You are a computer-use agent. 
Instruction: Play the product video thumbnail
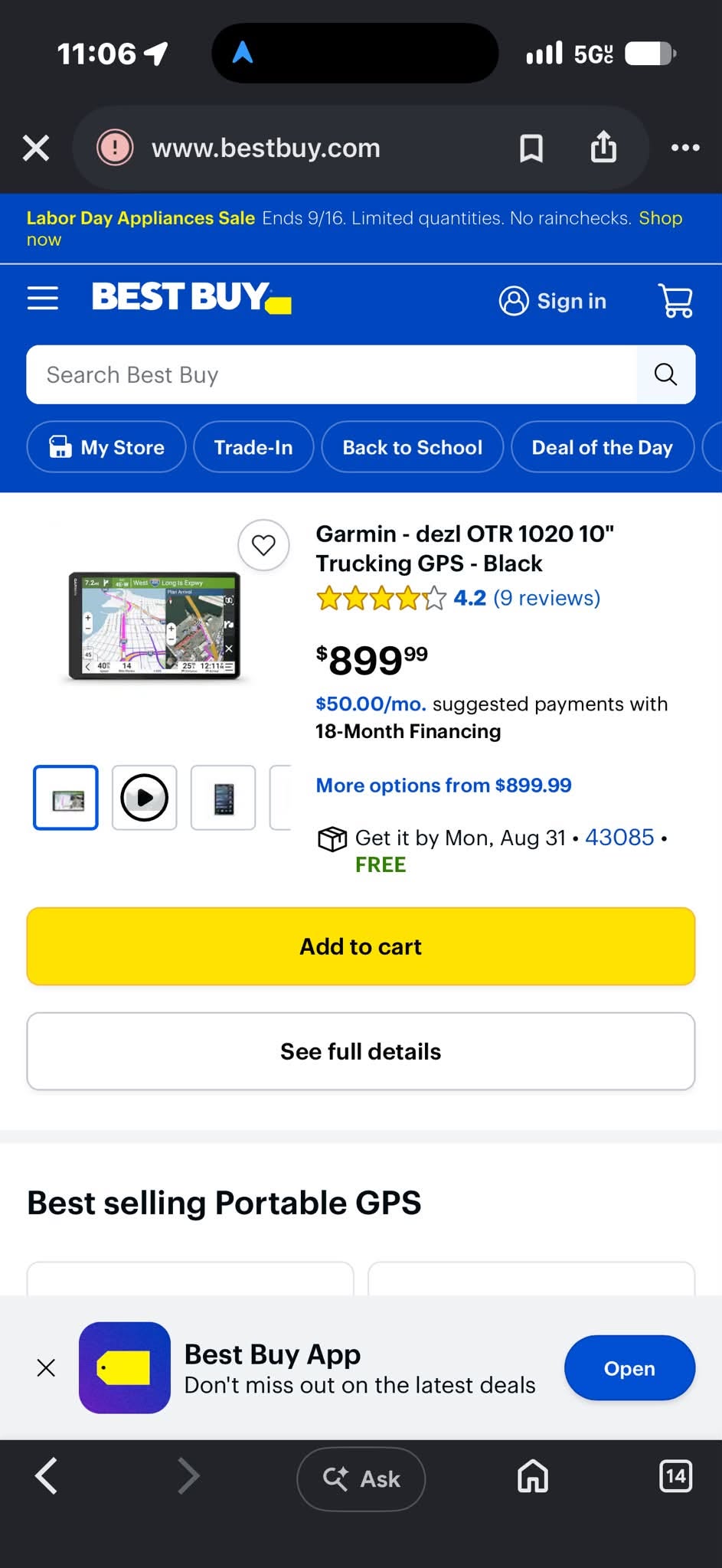coord(145,797)
